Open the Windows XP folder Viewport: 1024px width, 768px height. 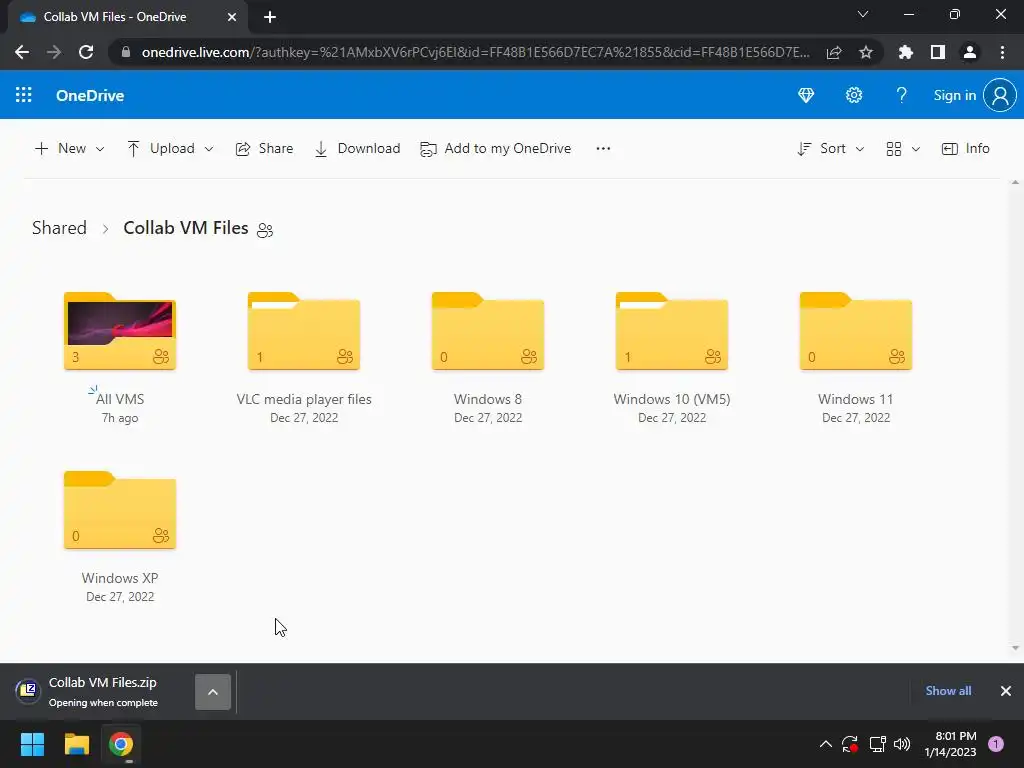[x=120, y=510]
